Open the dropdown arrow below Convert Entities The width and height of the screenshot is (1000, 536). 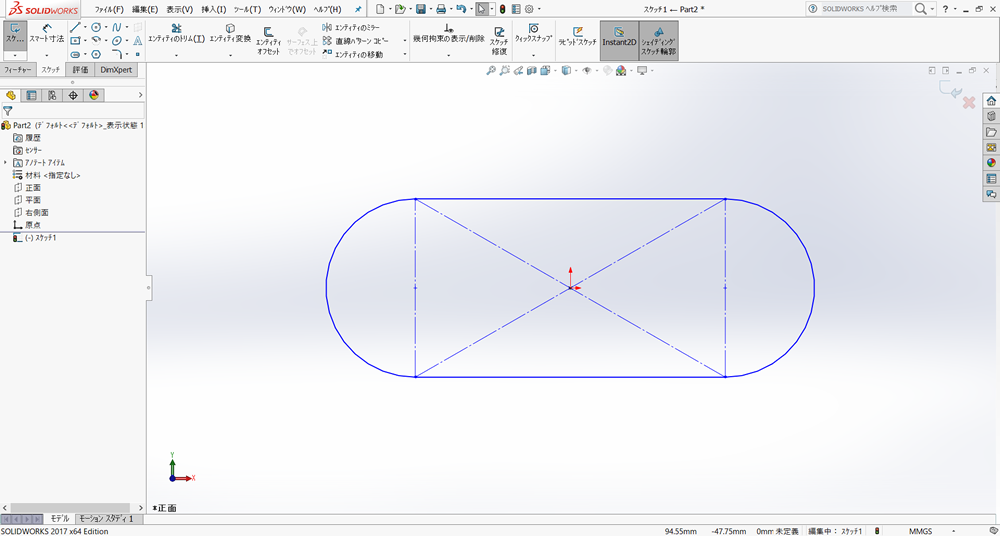pos(230,56)
